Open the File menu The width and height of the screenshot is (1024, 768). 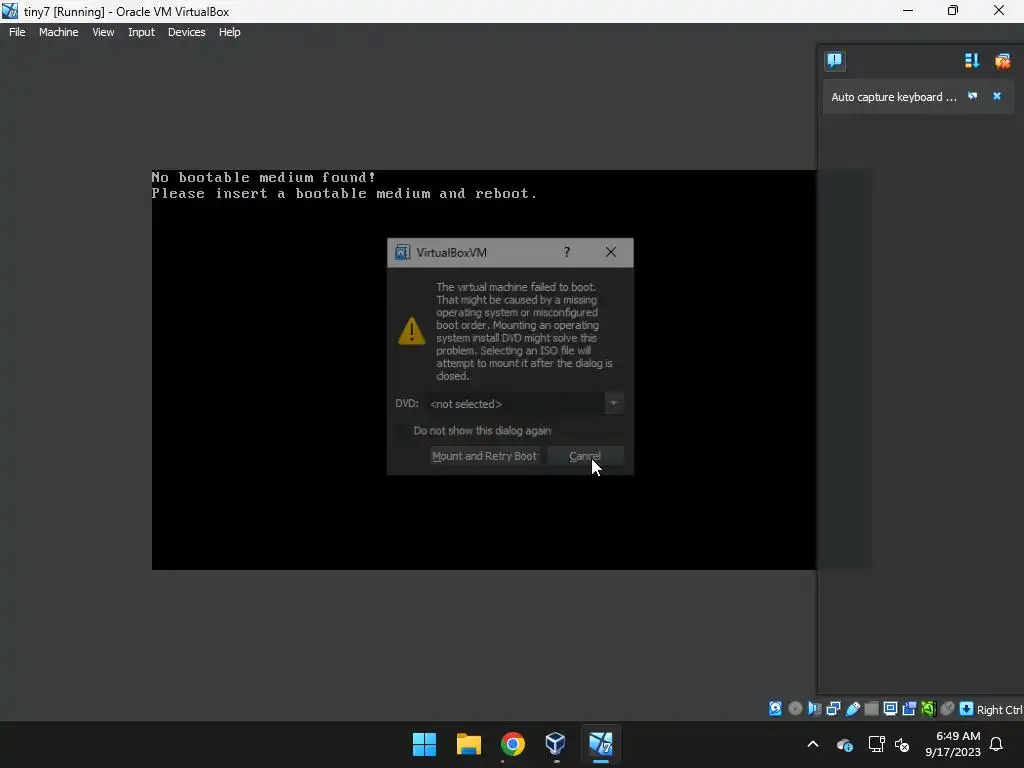click(17, 32)
